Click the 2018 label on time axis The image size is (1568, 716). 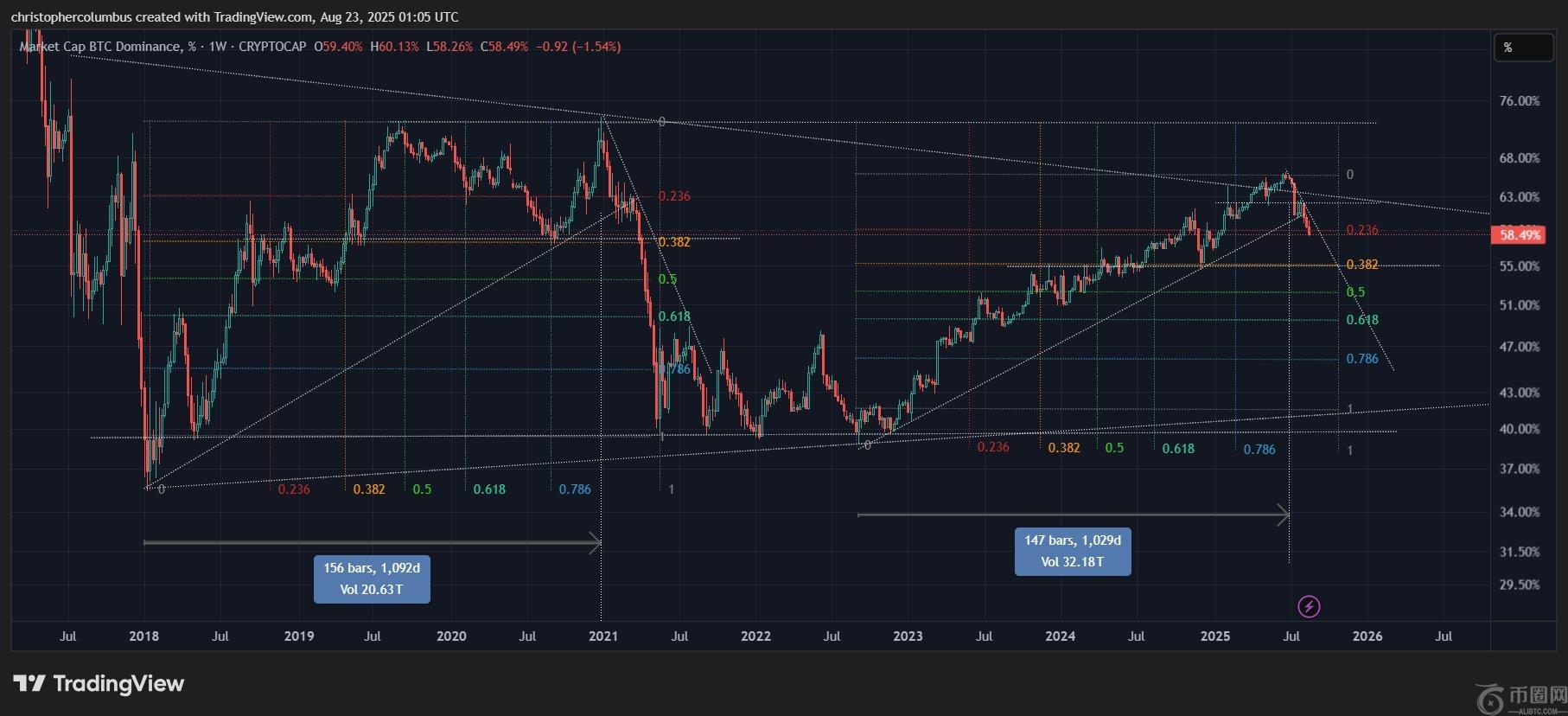click(143, 636)
